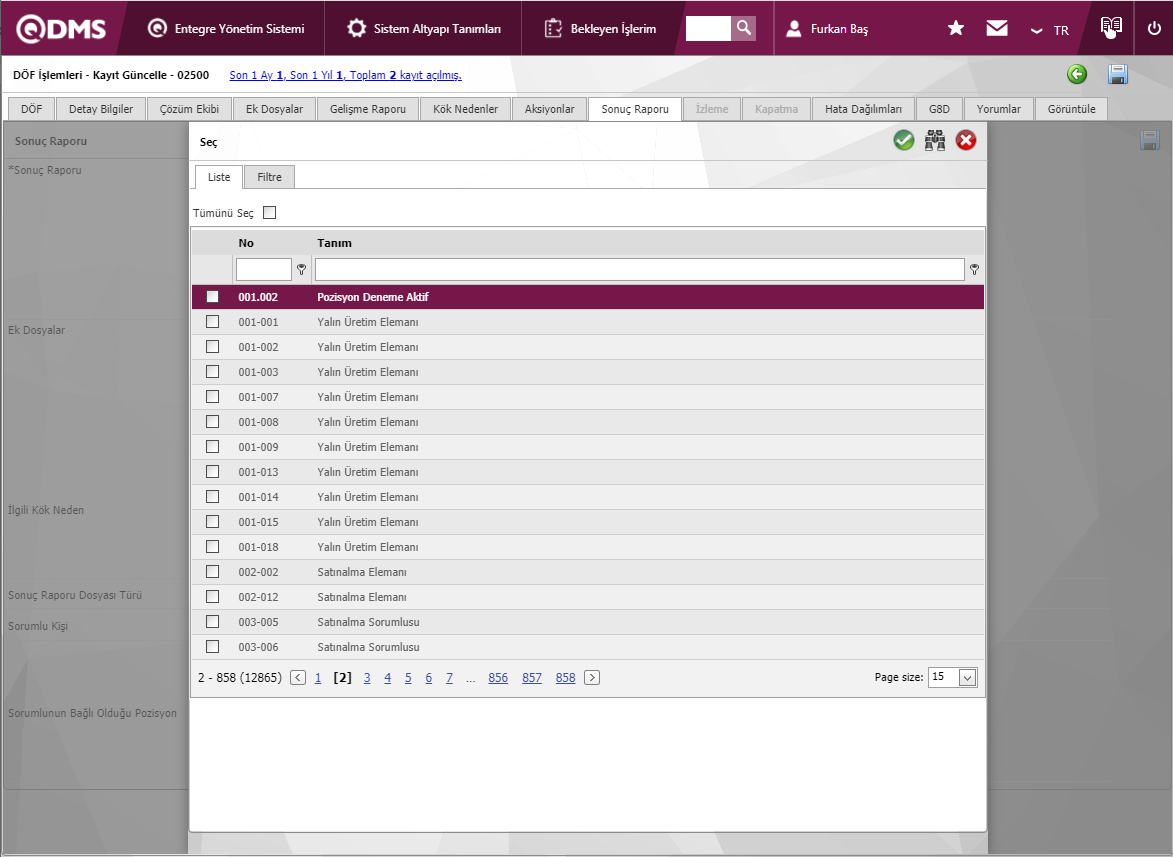The image size is (1173, 857).
Task: Open filter options for the No column
Action: pos(301,269)
